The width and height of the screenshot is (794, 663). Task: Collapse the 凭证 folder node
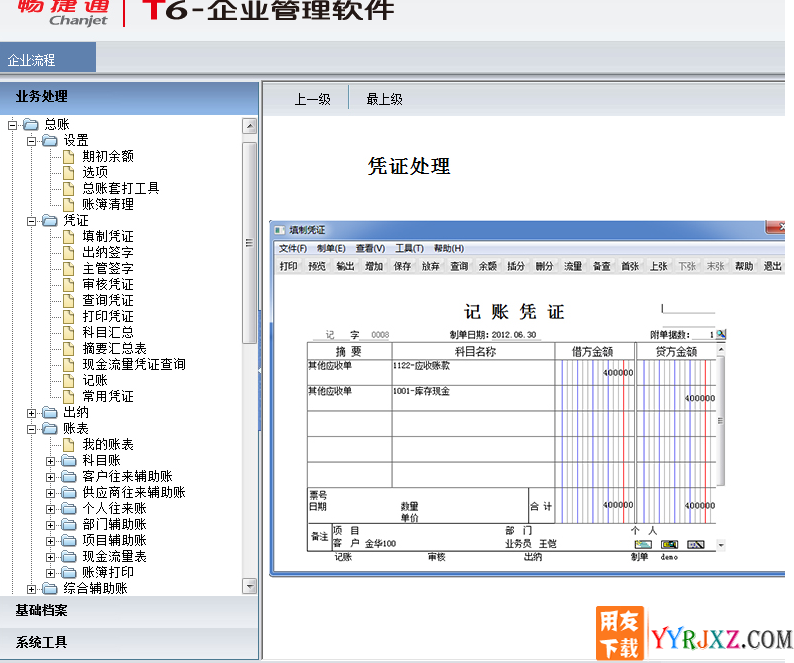pos(31,221)
